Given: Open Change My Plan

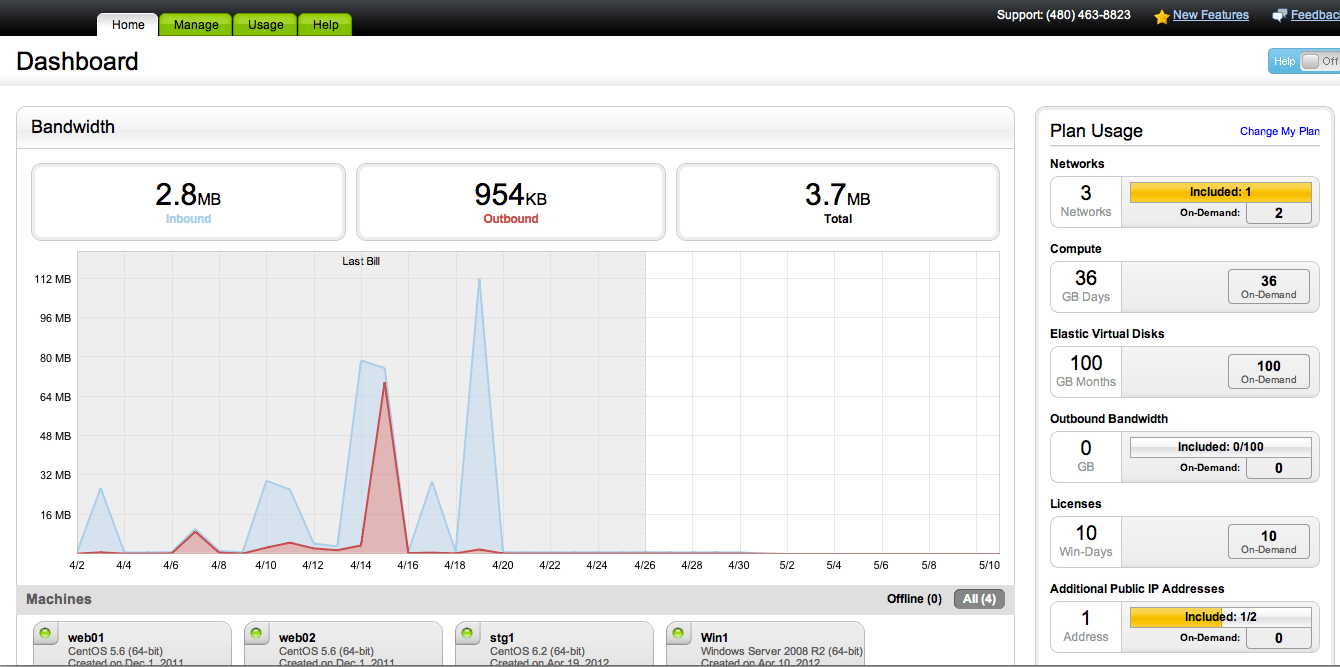Looking at the screenshot, I should click(1279, 131).
